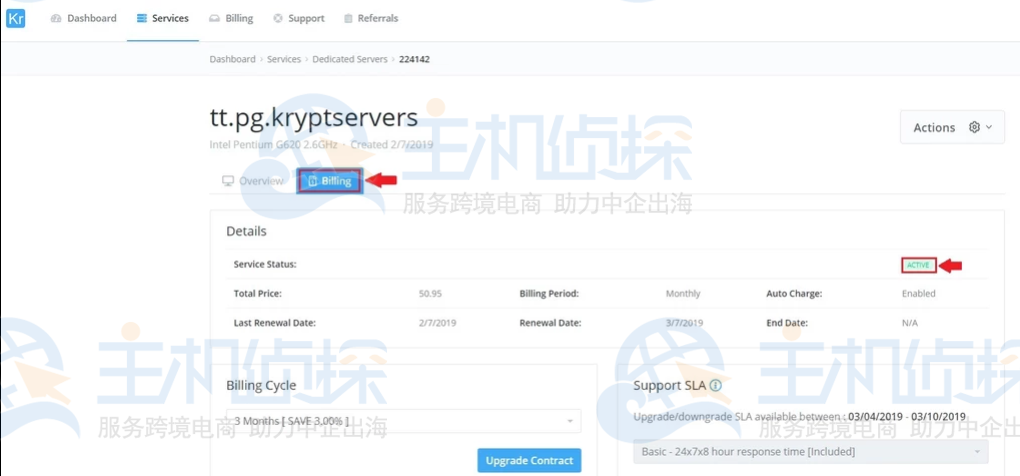Open the Billing menu in top navigation

(x=232, y=18)
